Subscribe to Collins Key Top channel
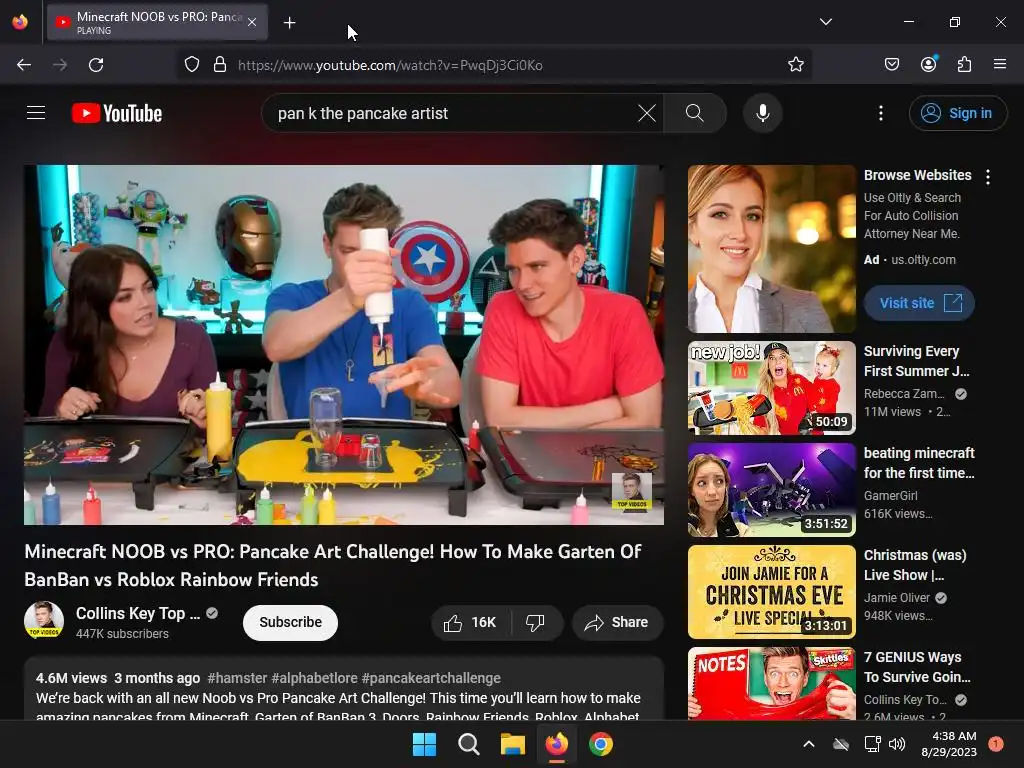Image resolution: width=1024 pixels, height=768 pixels. coord(290,622)
